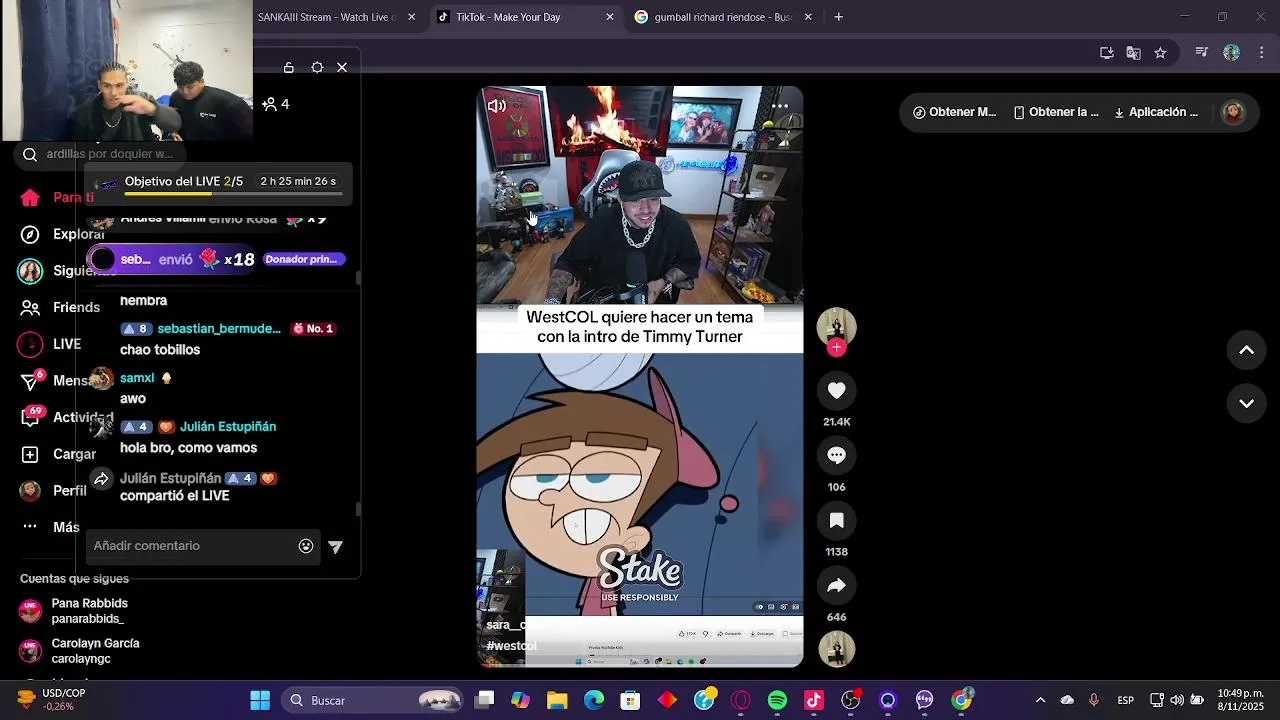1280x720 pixels.
Task: Open File Explorer from taskbar
Action: pos(557,700)
